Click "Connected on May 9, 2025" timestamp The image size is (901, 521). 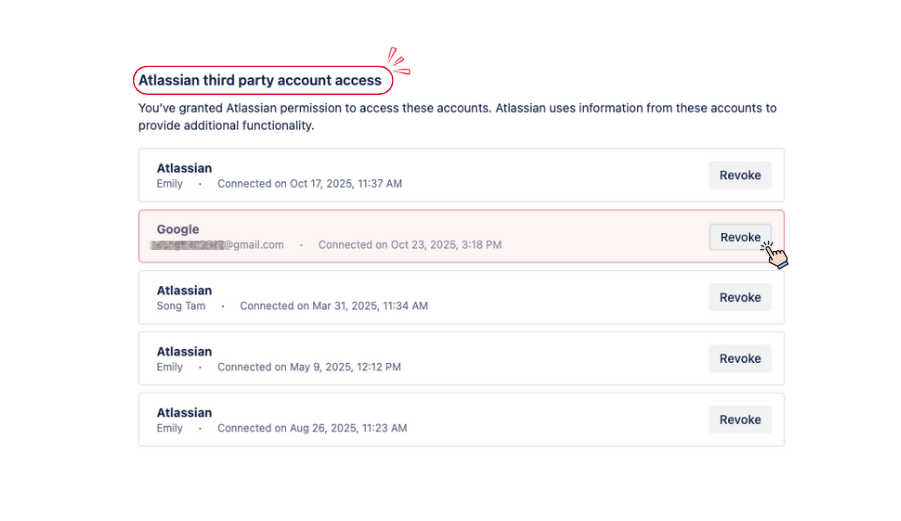[309, 367]
